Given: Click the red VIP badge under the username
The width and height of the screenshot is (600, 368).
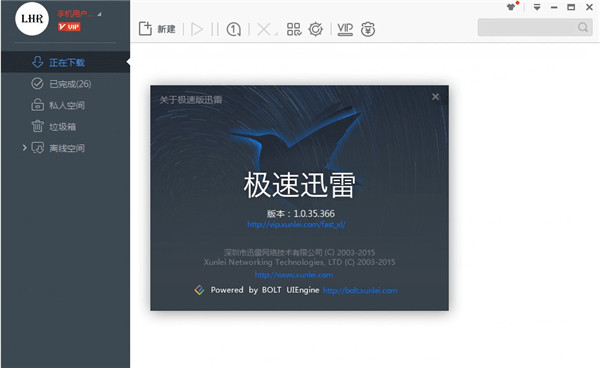Looking at the screenshot, I should (69, 27).
